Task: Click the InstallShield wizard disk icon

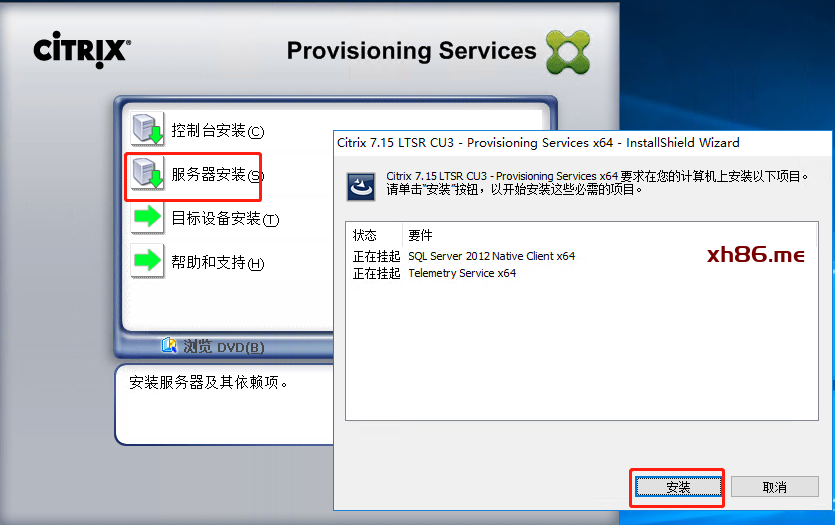Action: click(361, 187)
